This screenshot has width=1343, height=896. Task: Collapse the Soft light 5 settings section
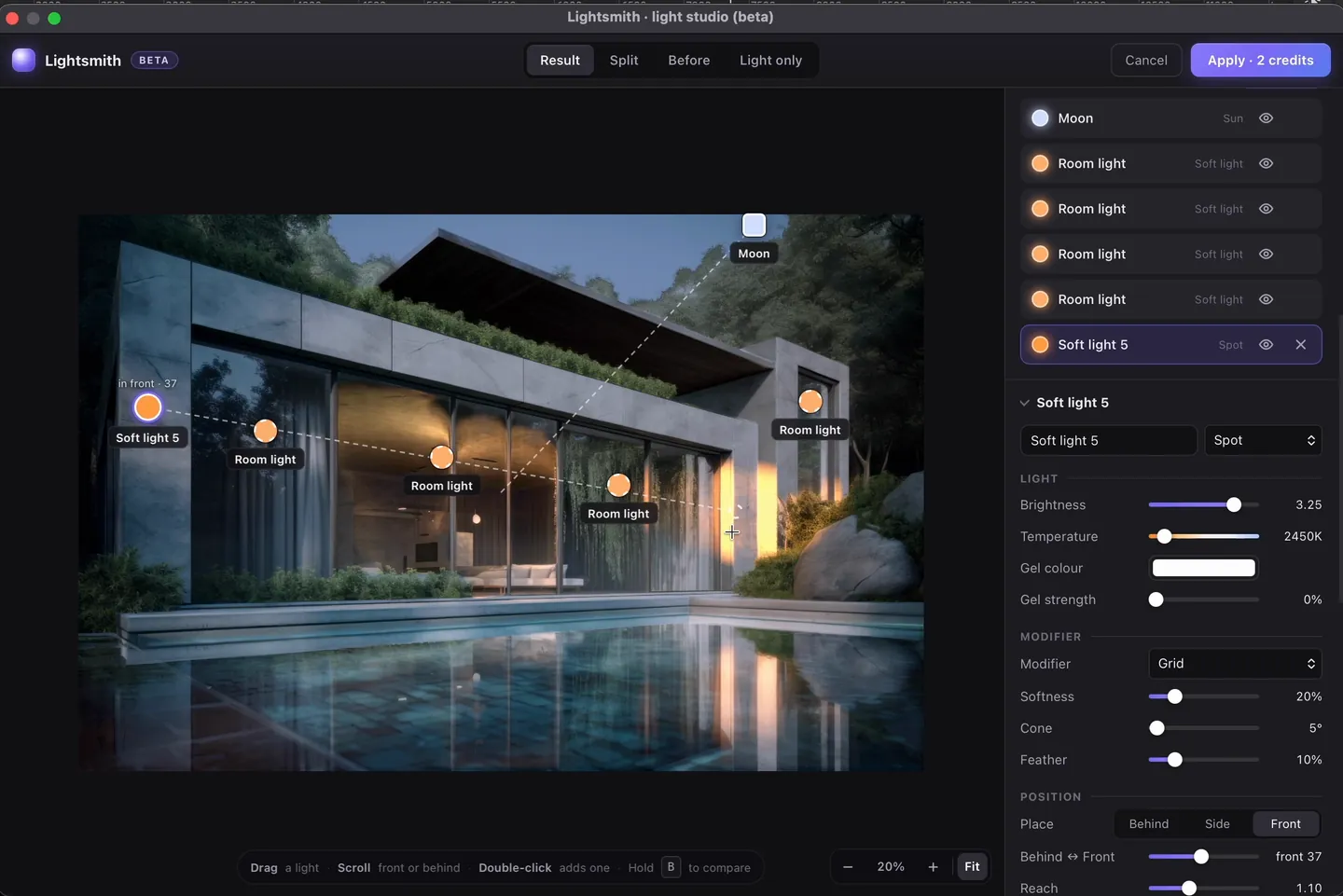(x=1025, y=403)
